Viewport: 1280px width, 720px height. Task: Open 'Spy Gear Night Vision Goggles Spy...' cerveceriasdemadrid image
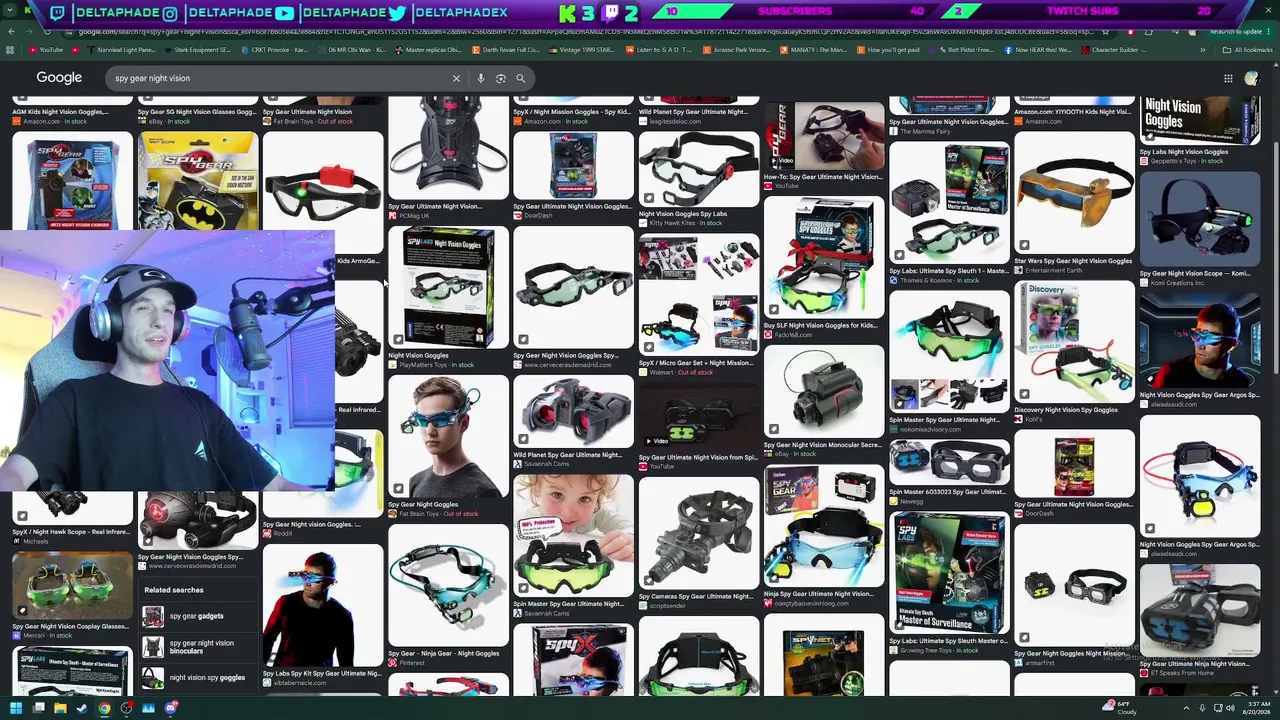pos(573,288)
